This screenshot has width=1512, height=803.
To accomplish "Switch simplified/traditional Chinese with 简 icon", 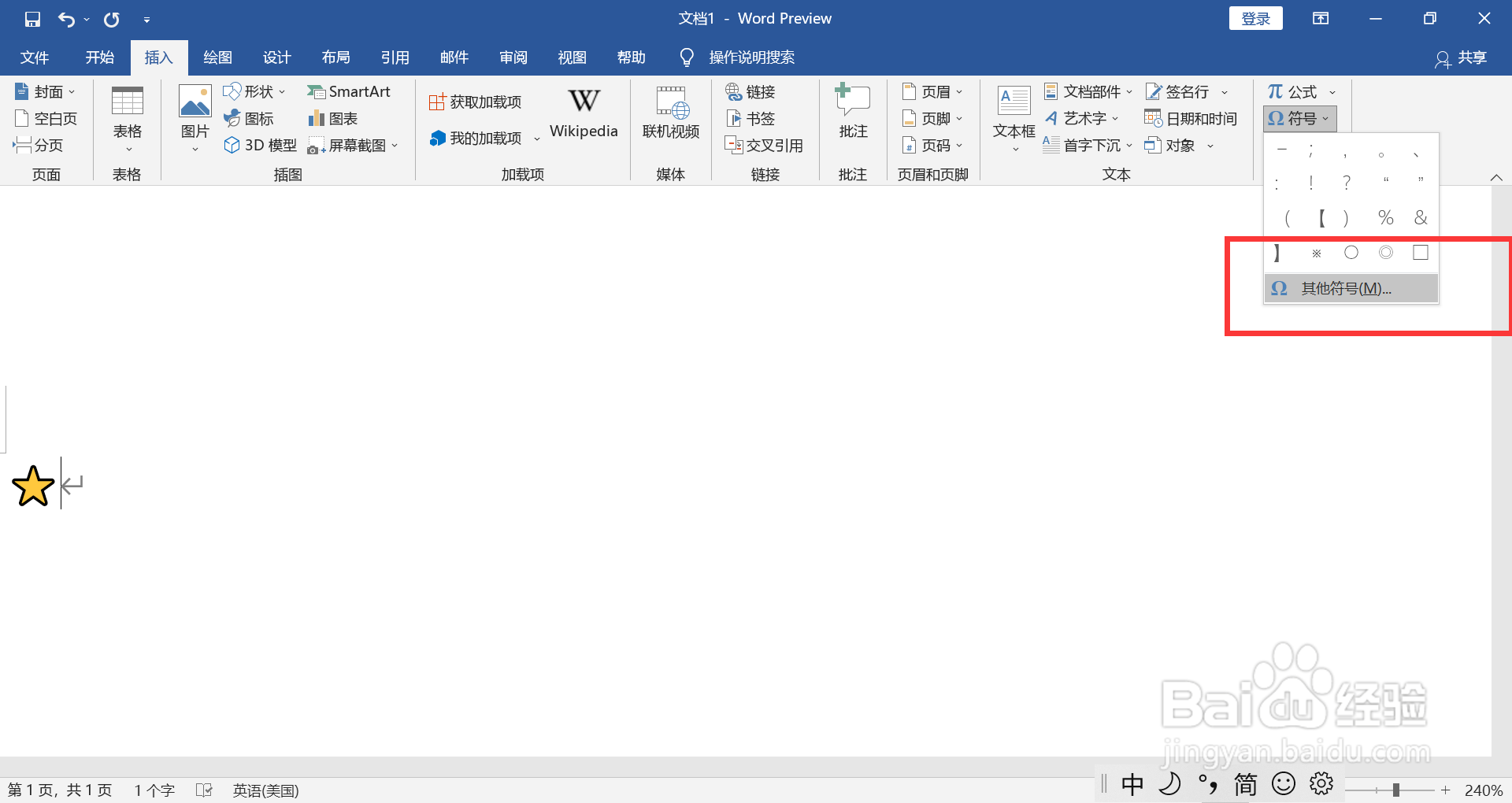I will click(x=1244, y=783).
